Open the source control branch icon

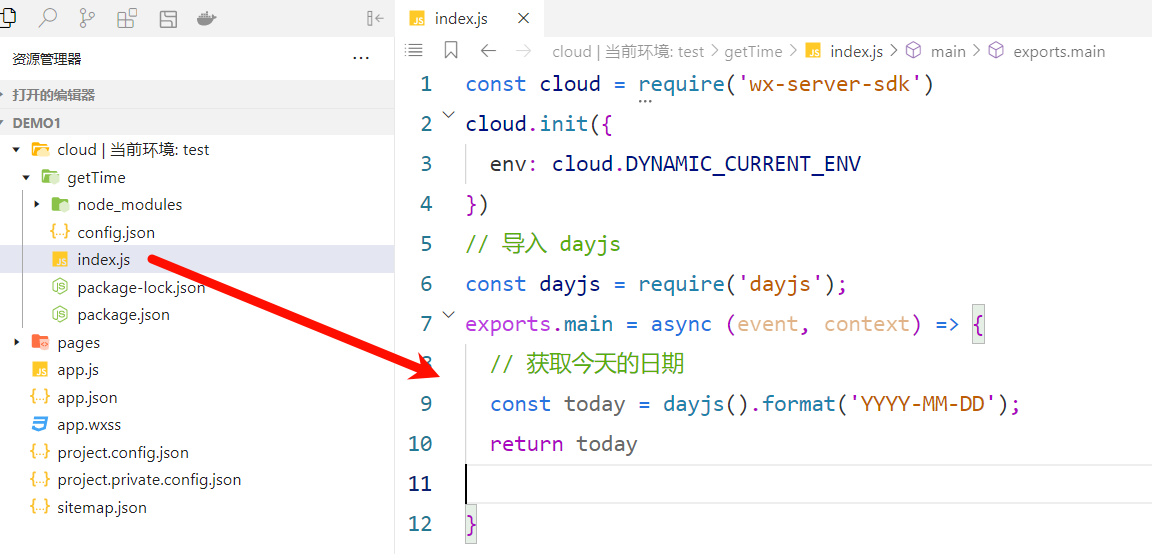(87, 18)
